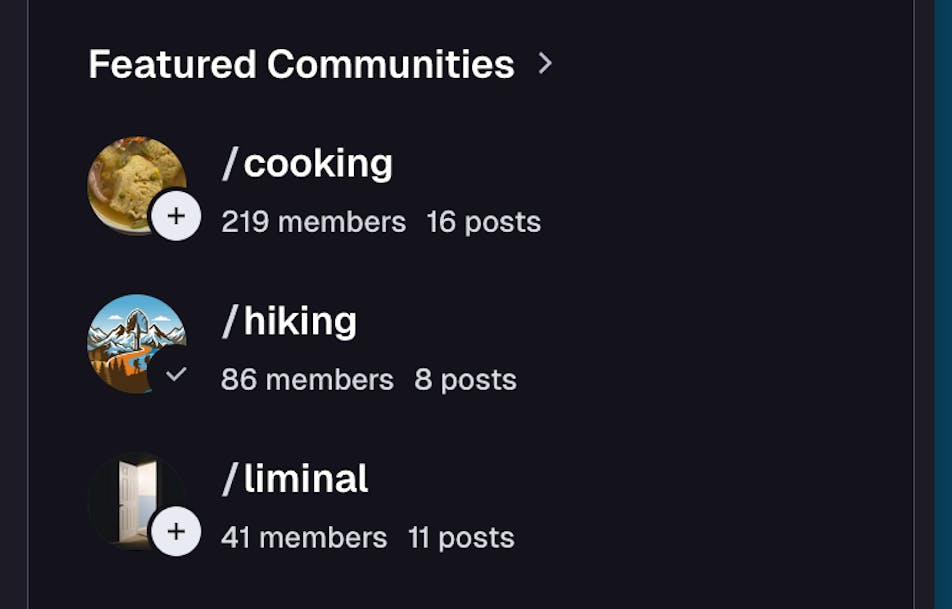Open the /hiking community name
Viewport: 952px width, 609px height.
(x=300, y=321)
